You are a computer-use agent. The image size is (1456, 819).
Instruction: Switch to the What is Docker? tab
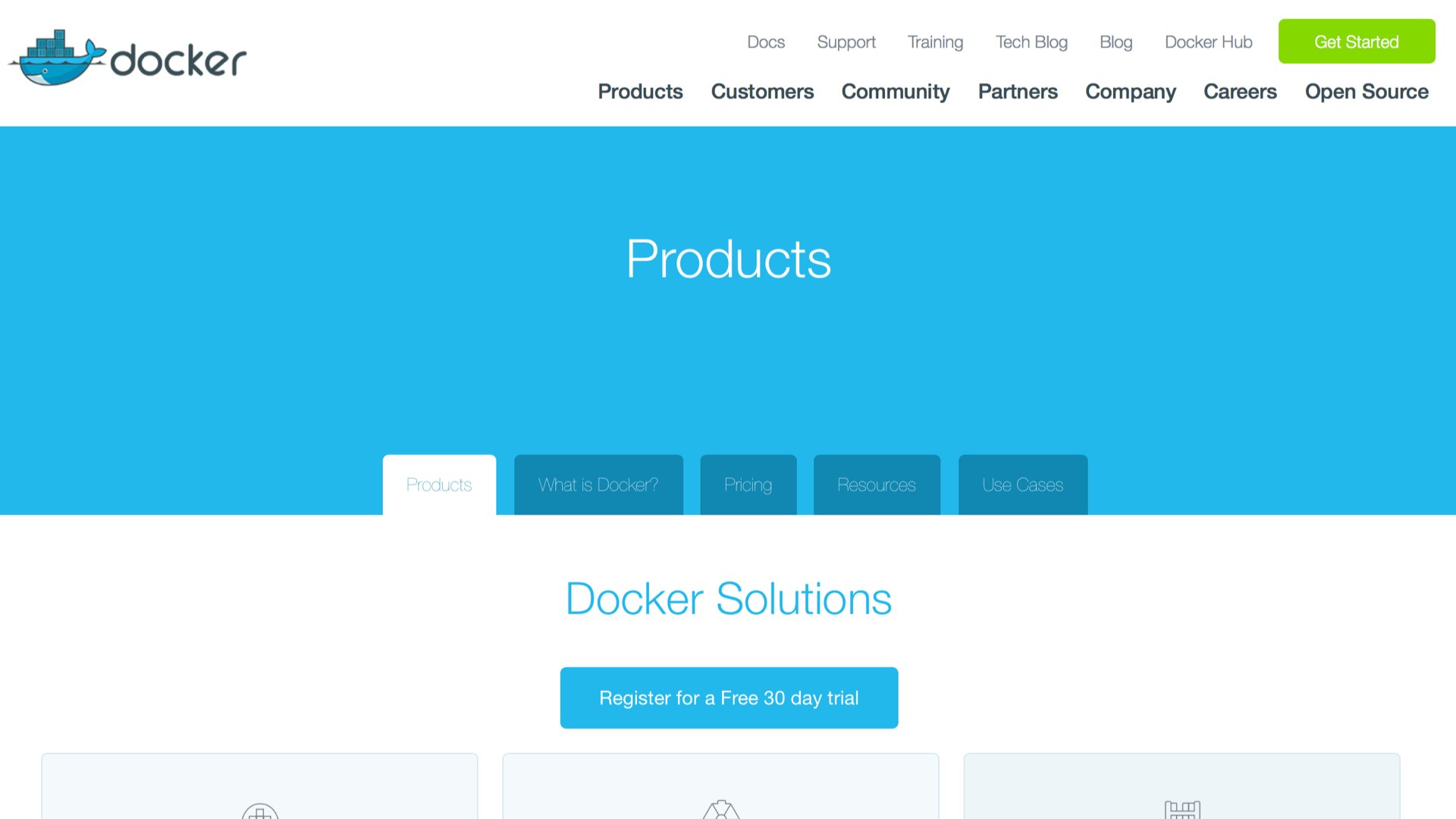coord(598,485)
